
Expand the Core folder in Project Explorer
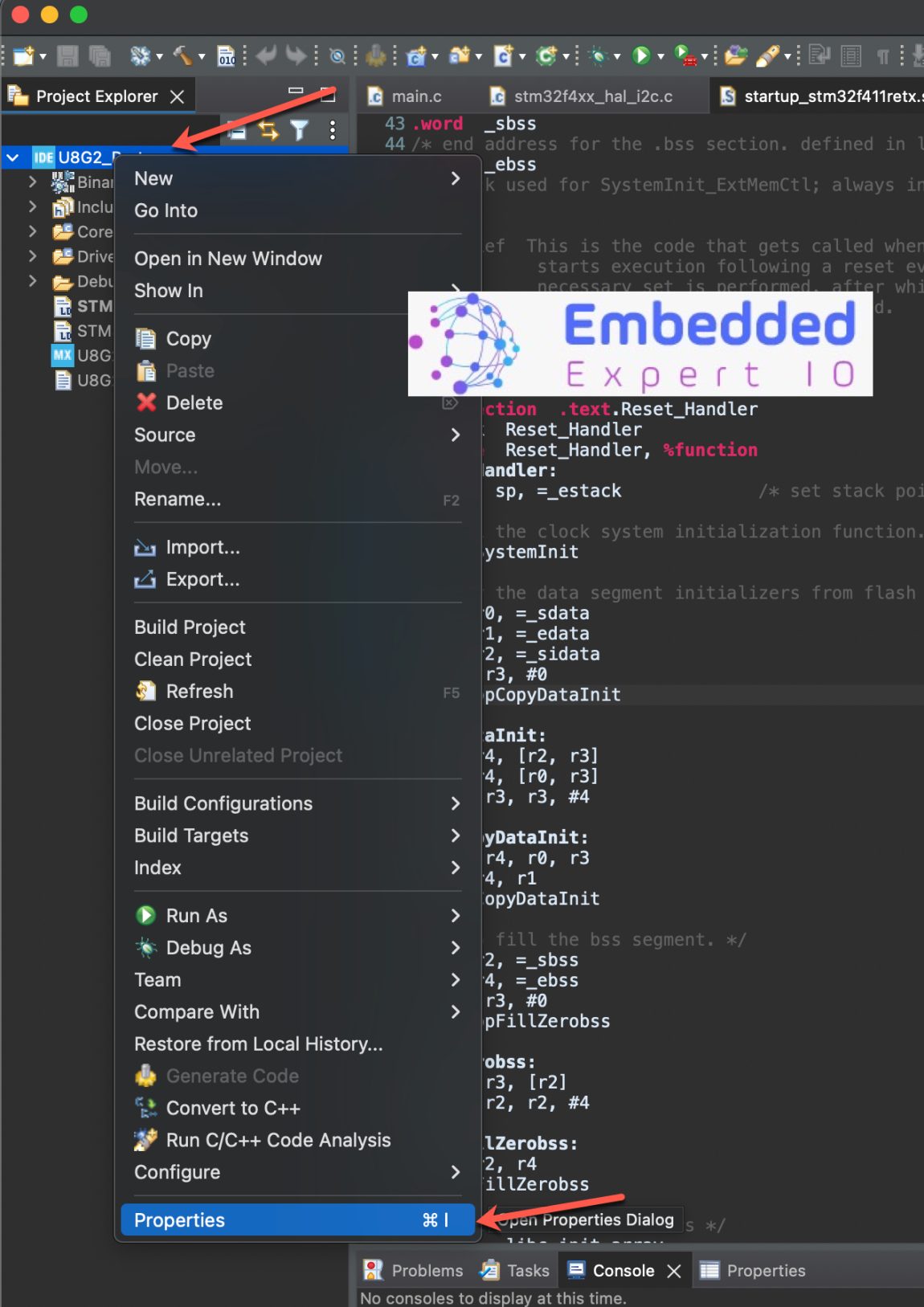pyautogui.click(x=32, y=231)
